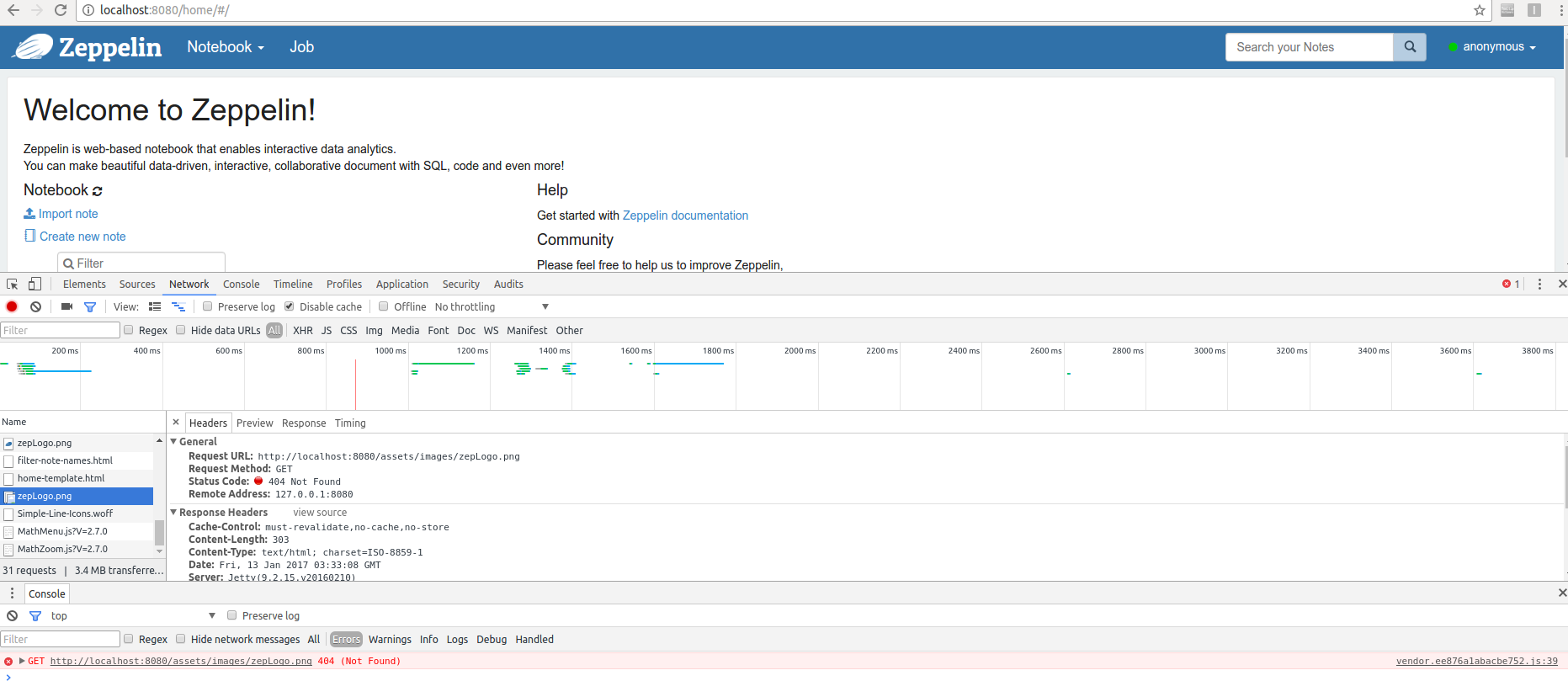Switch to the Preview tab
The image size is (1568, 681).
254,423
